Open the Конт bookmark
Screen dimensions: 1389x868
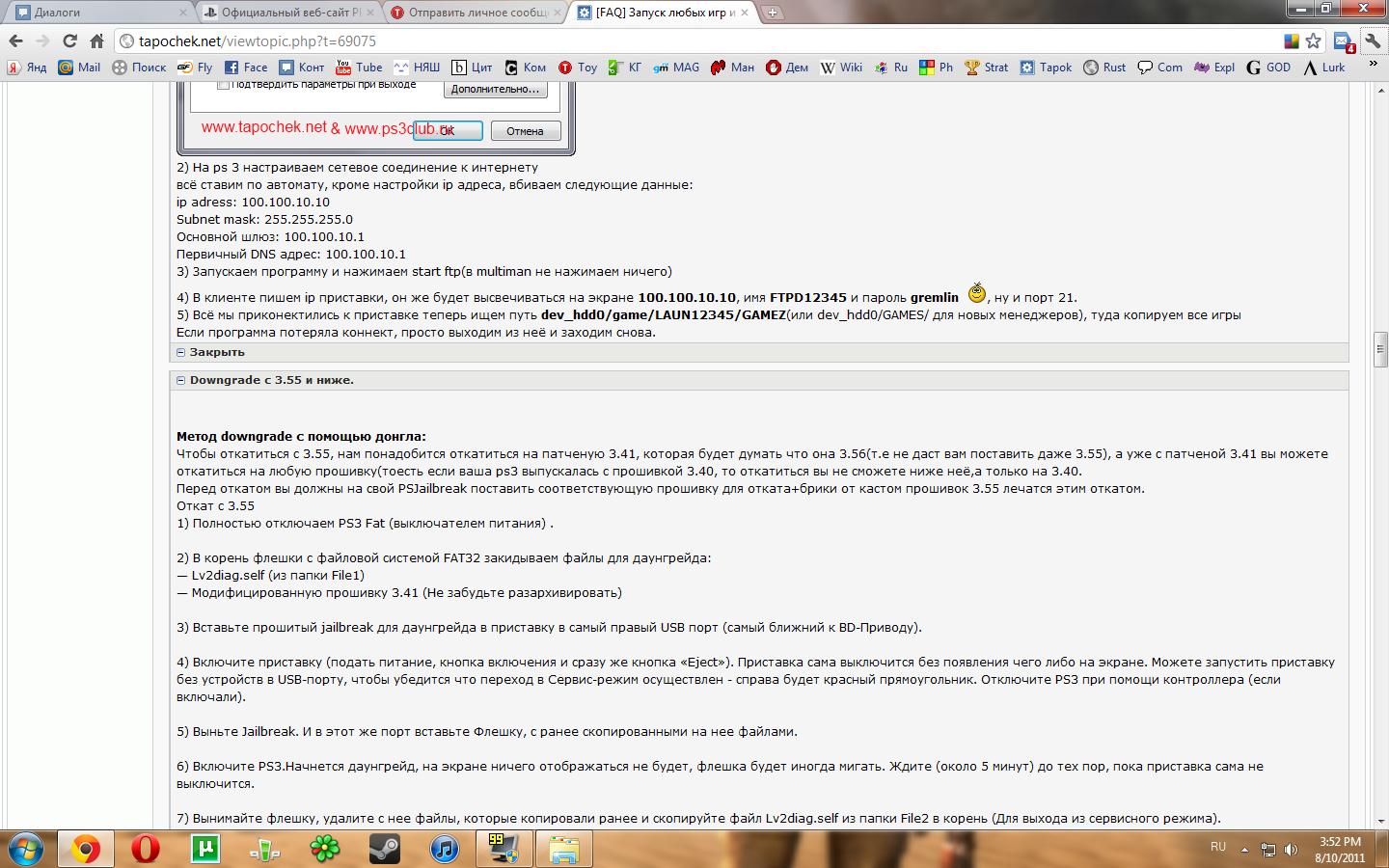coord(302,68)
